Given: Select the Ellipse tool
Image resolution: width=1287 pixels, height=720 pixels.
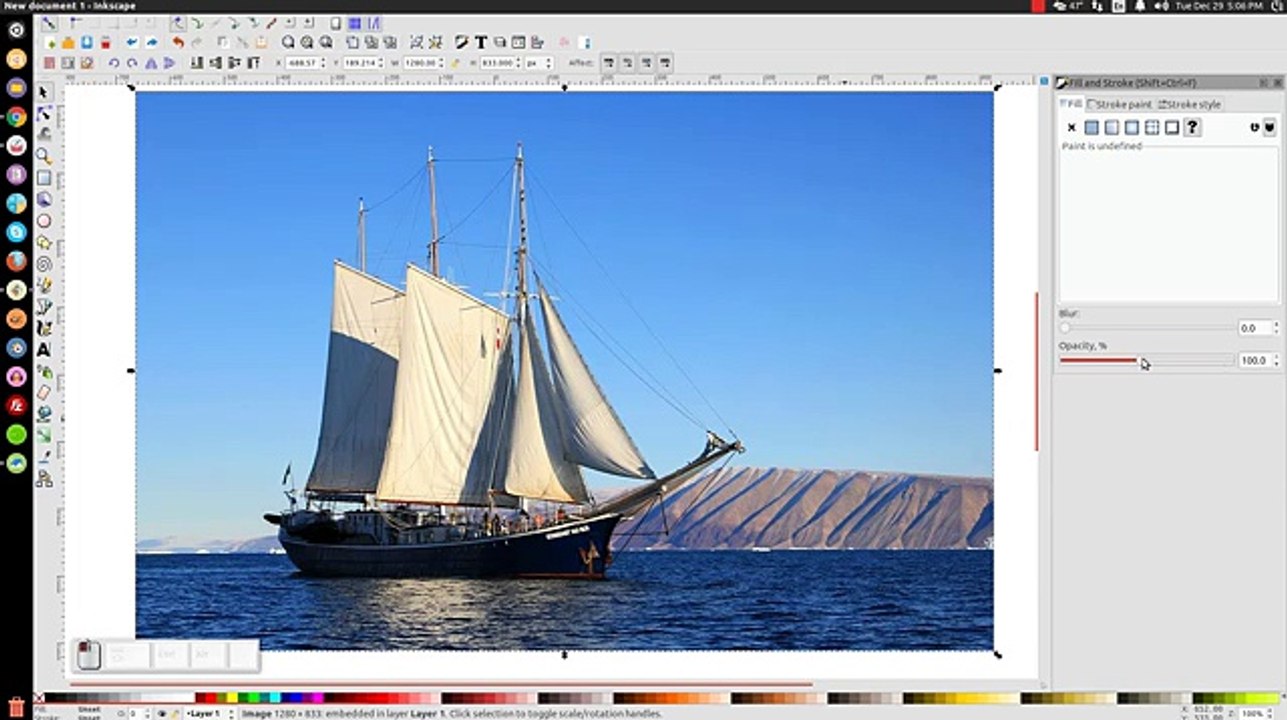Looking at the screenshot, I should pyautogui.click(x=44, y=221).
